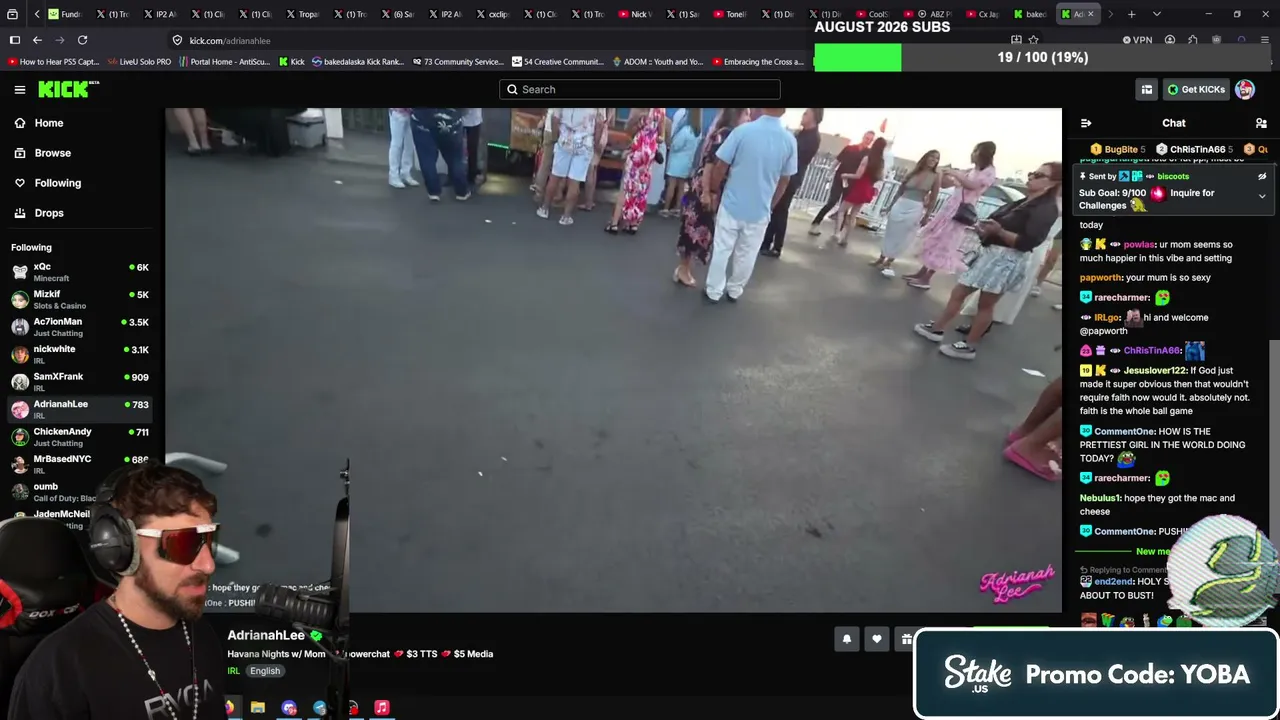The height and width of the screenshot is (720, 1280).
Task: Open the AdrianahLee streamer name link
Action: [266, 635]
